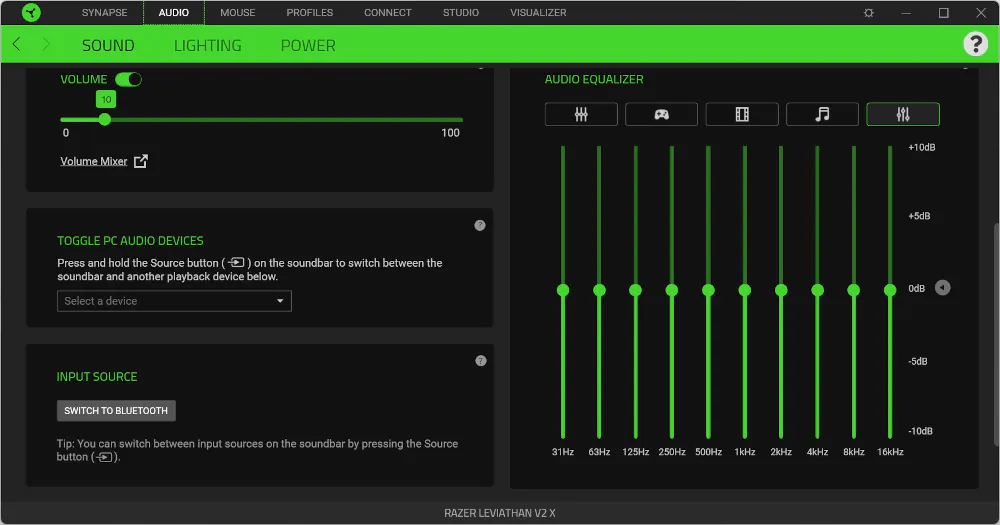1000x525 pixels.
Task: Click the external link icon beside Volume Mixer
Action: (x=141, y=161)
